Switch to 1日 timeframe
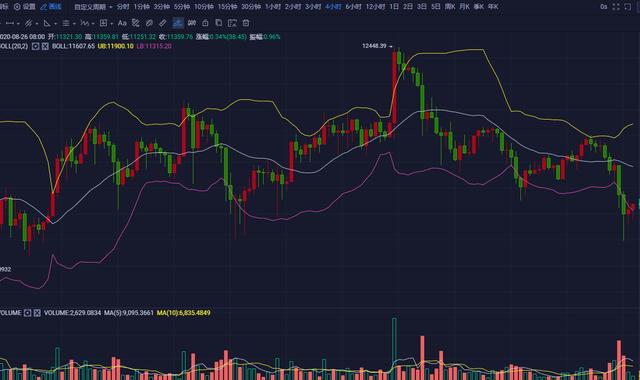This screenshot has width=640, height=380. [394, 7]
